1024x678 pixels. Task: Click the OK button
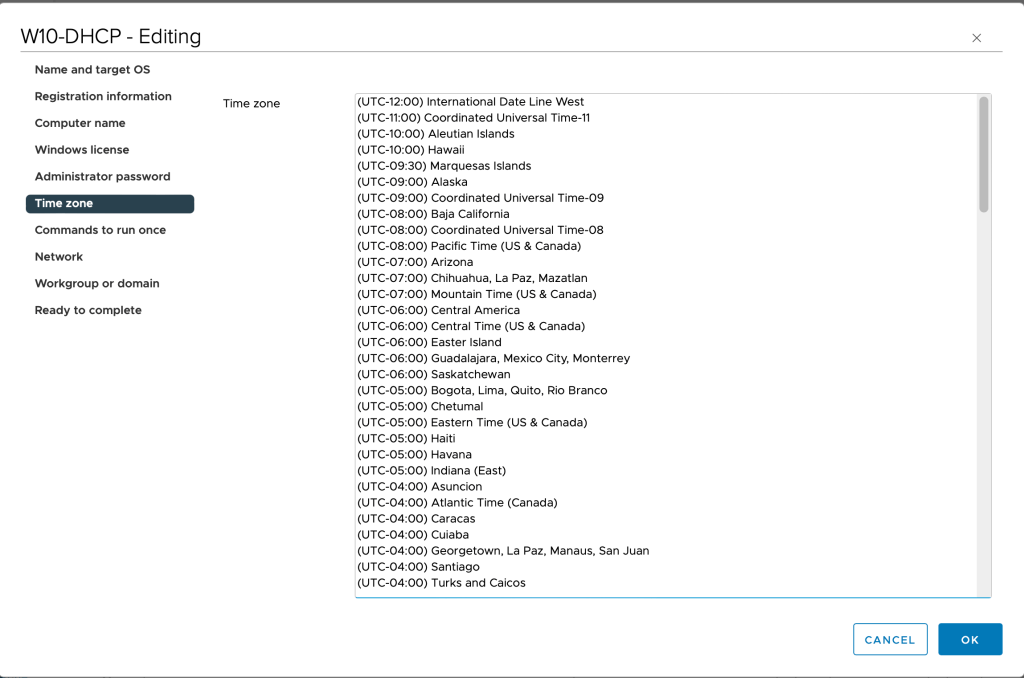(x=969, y=639)
